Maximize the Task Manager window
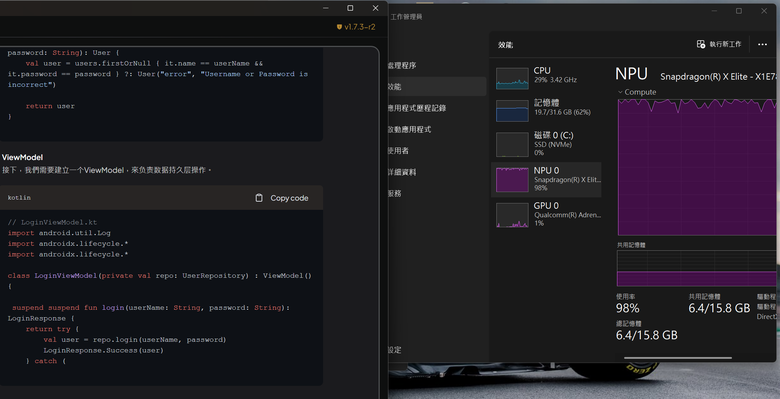This screenshot has width=780, height=399. (739, 11)
